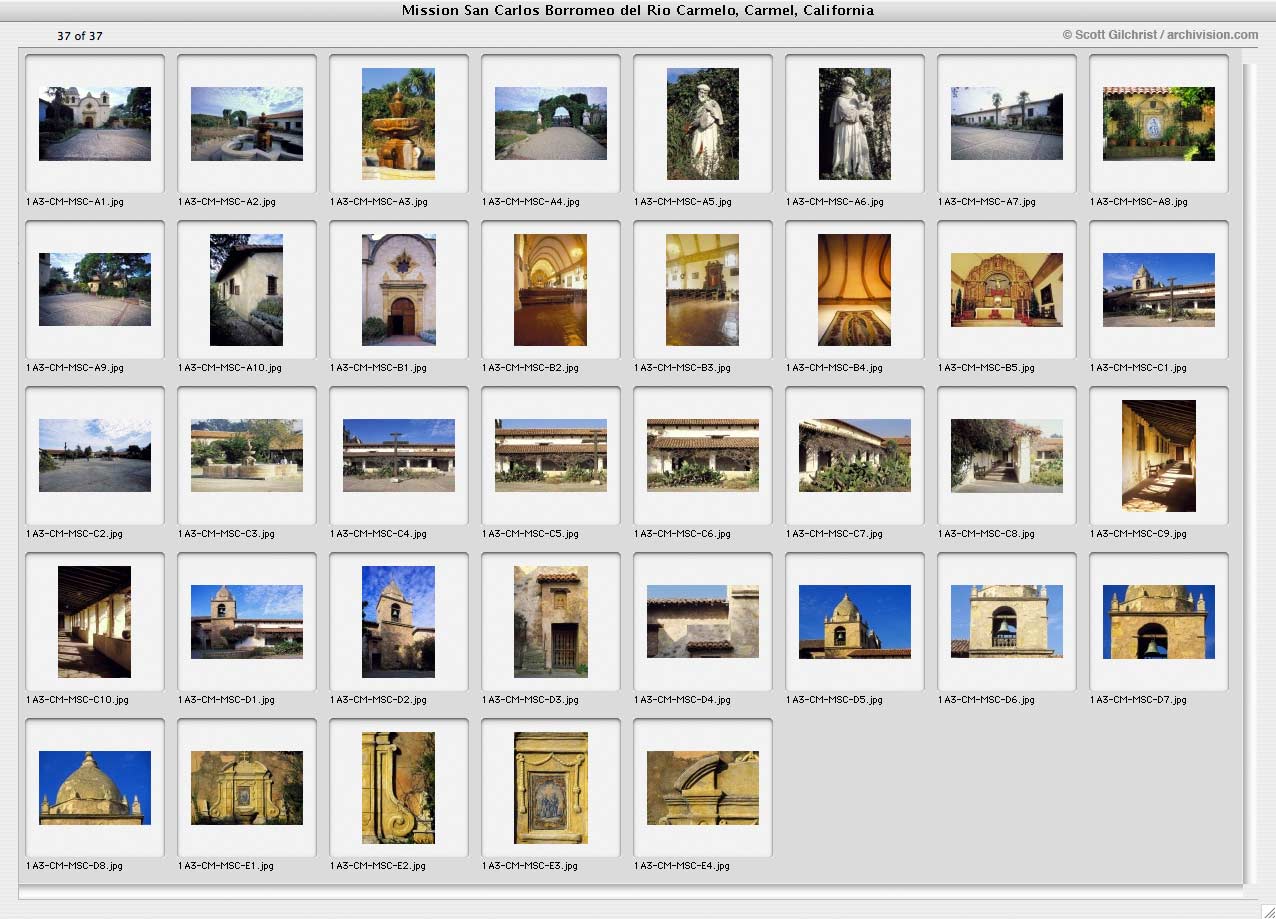Open the tree plaza thumbnail 1A3-CM-MSC-A9
This screenshot has width=1276, height=919.
point(95,290)
